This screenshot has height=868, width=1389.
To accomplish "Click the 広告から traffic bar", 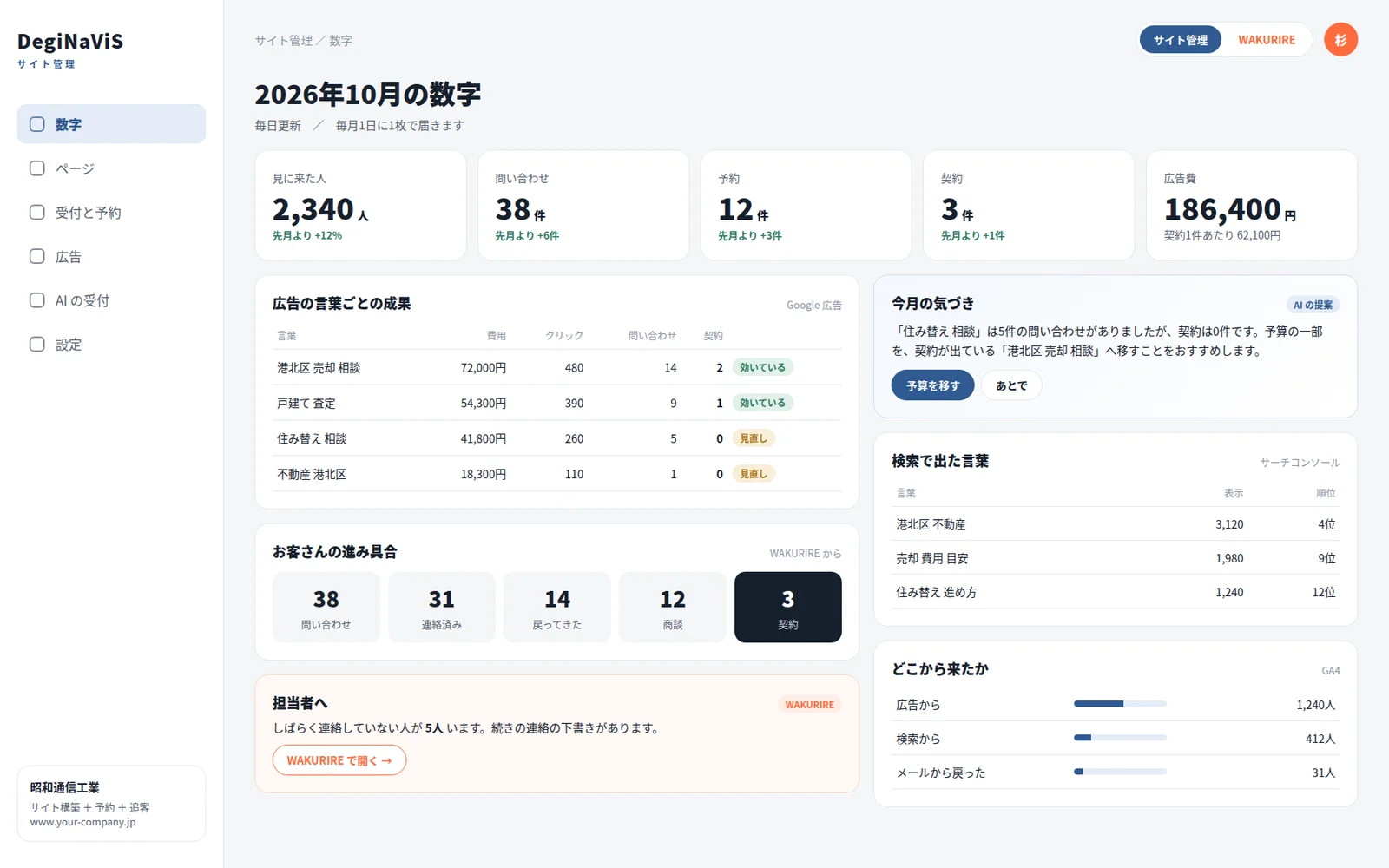I will pyautogui.click(x=1120, y=704).
